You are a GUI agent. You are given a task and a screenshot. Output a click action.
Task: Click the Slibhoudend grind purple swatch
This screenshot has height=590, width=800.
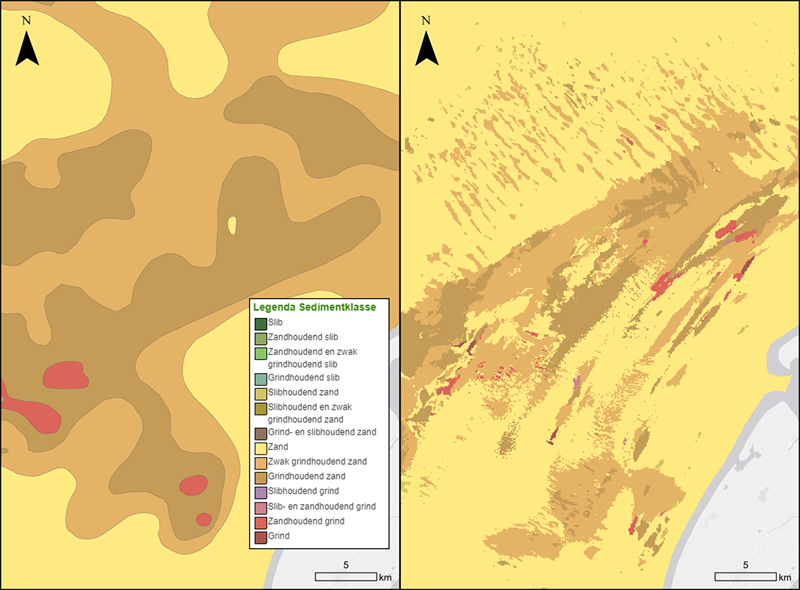[x=260, y=492]
